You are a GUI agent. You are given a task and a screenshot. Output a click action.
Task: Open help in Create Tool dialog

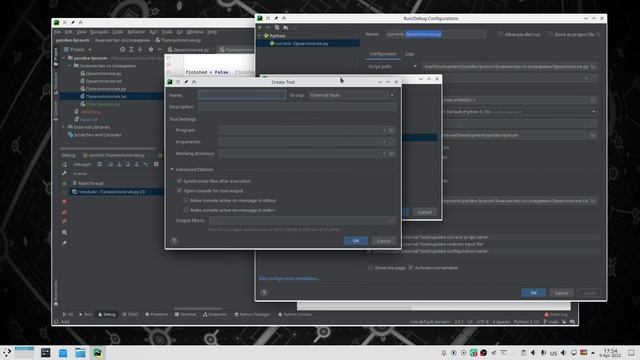point(174,241)
